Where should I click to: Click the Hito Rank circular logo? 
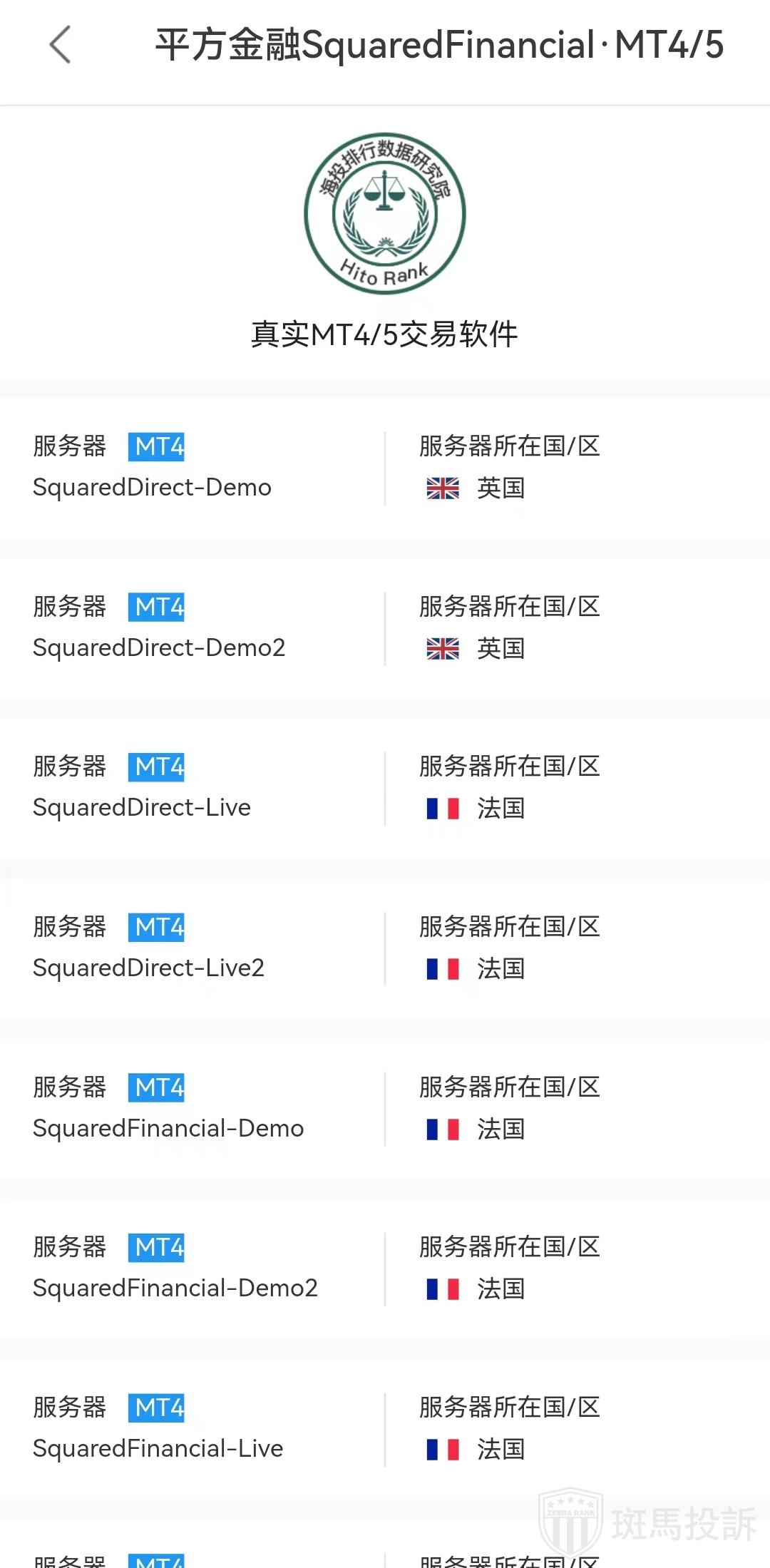pos(385,213)
